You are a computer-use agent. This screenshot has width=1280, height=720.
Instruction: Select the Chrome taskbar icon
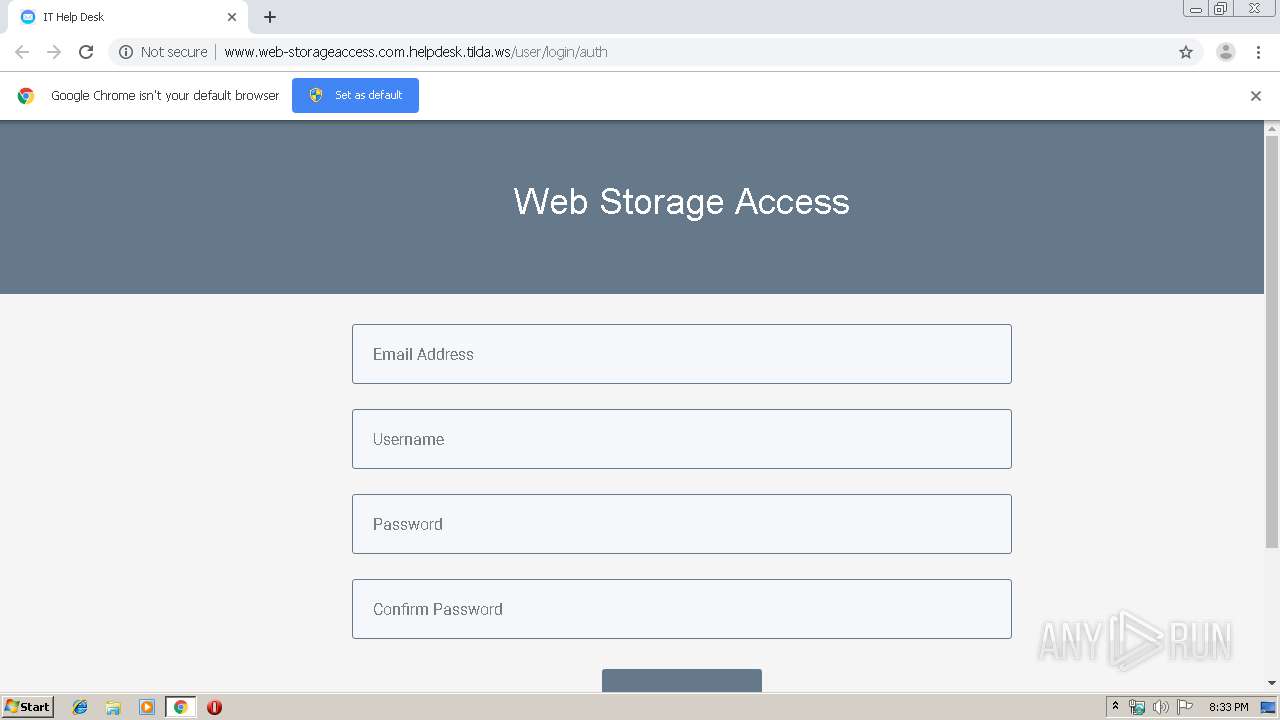pyautogui.click(x=180, y=707)
